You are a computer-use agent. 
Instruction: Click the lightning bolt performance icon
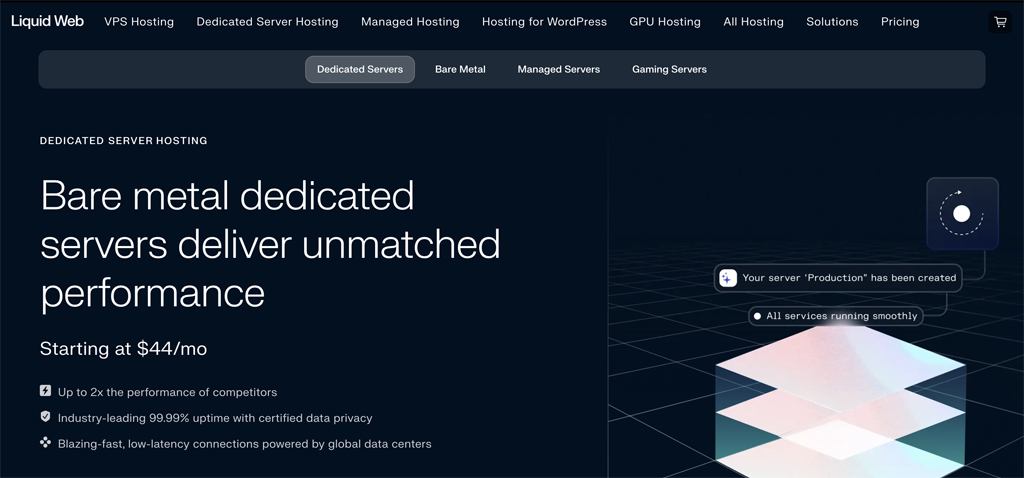click(45, 391)
